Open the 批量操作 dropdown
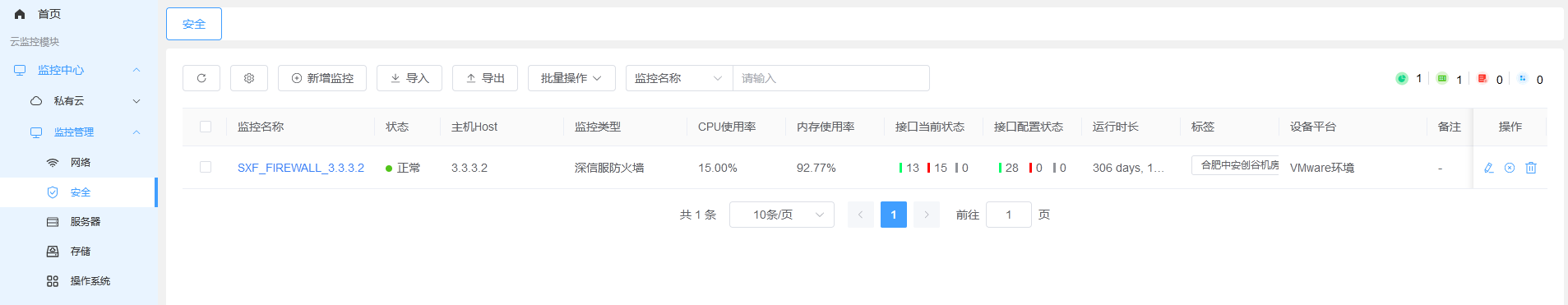Image resolution: width=1568 pixels, height=305 pixels. coord(571,78)
